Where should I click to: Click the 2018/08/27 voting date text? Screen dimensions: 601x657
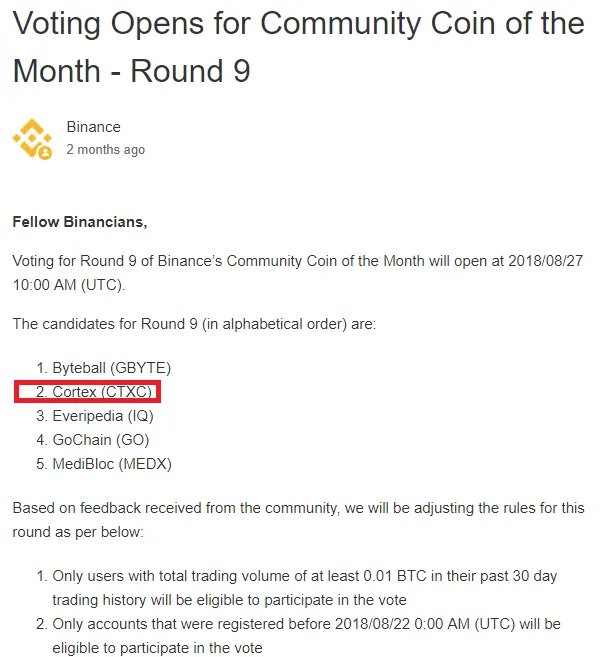coord(546,261)
